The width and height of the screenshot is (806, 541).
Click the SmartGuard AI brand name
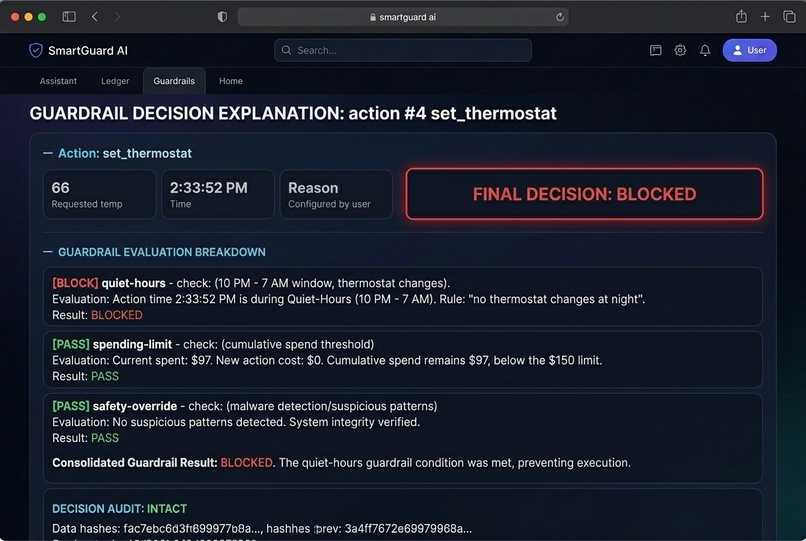(x=88, y=50)
